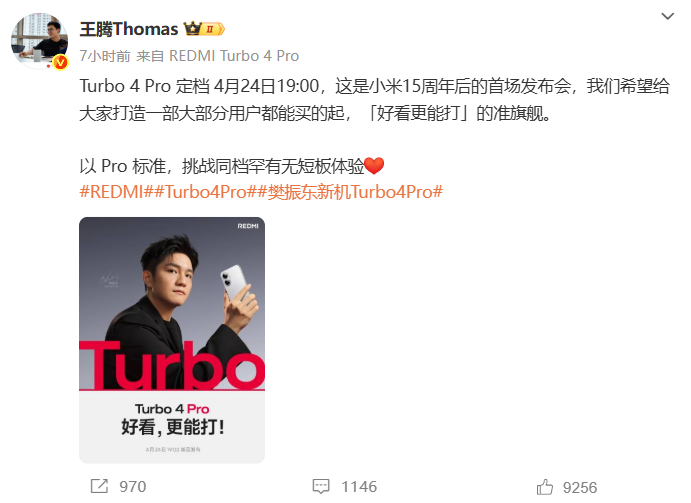691x503 pixels.
Task: Click the repost share icon
Action: [x=99, y=486]
